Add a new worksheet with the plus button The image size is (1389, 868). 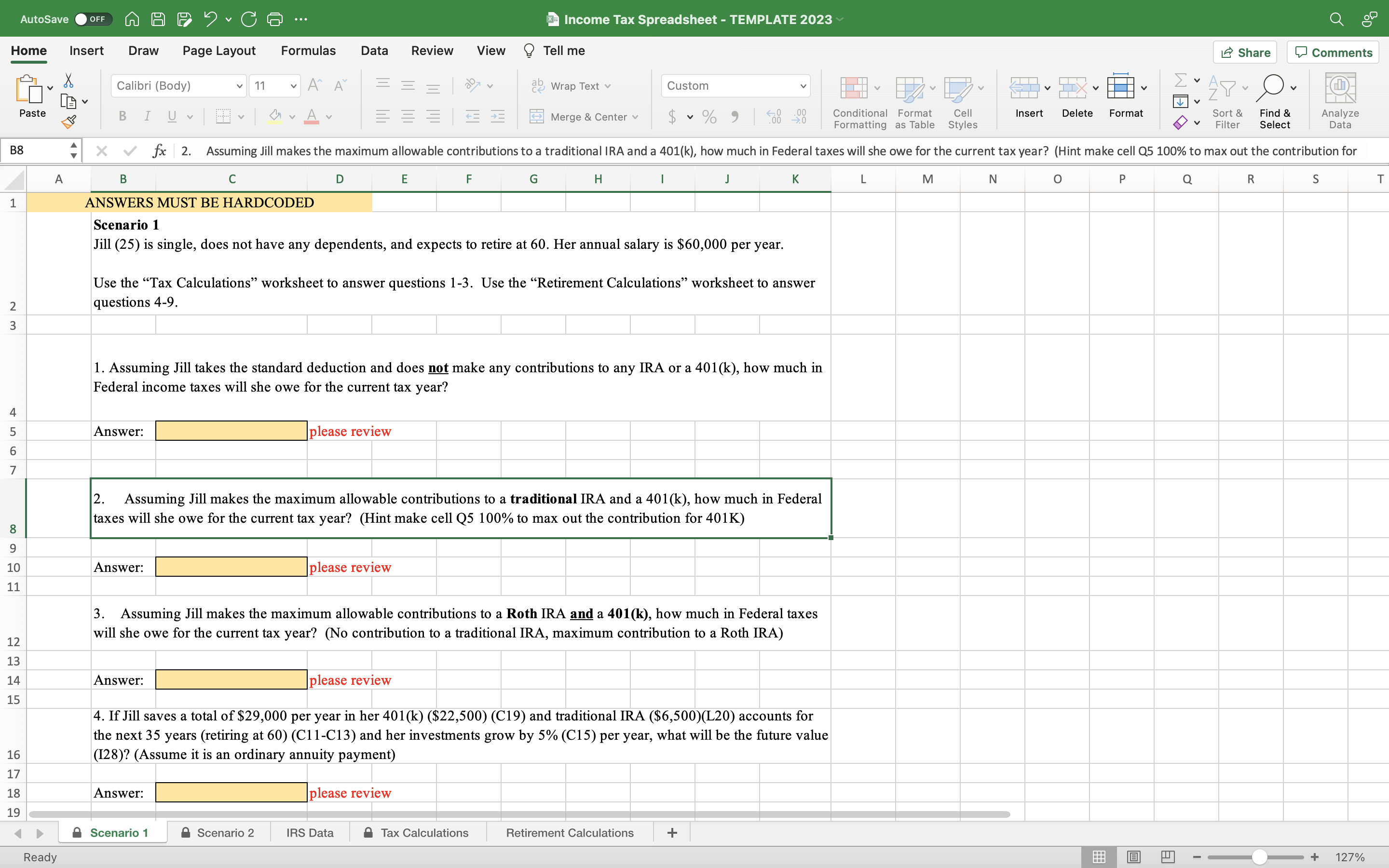point(671,832)
